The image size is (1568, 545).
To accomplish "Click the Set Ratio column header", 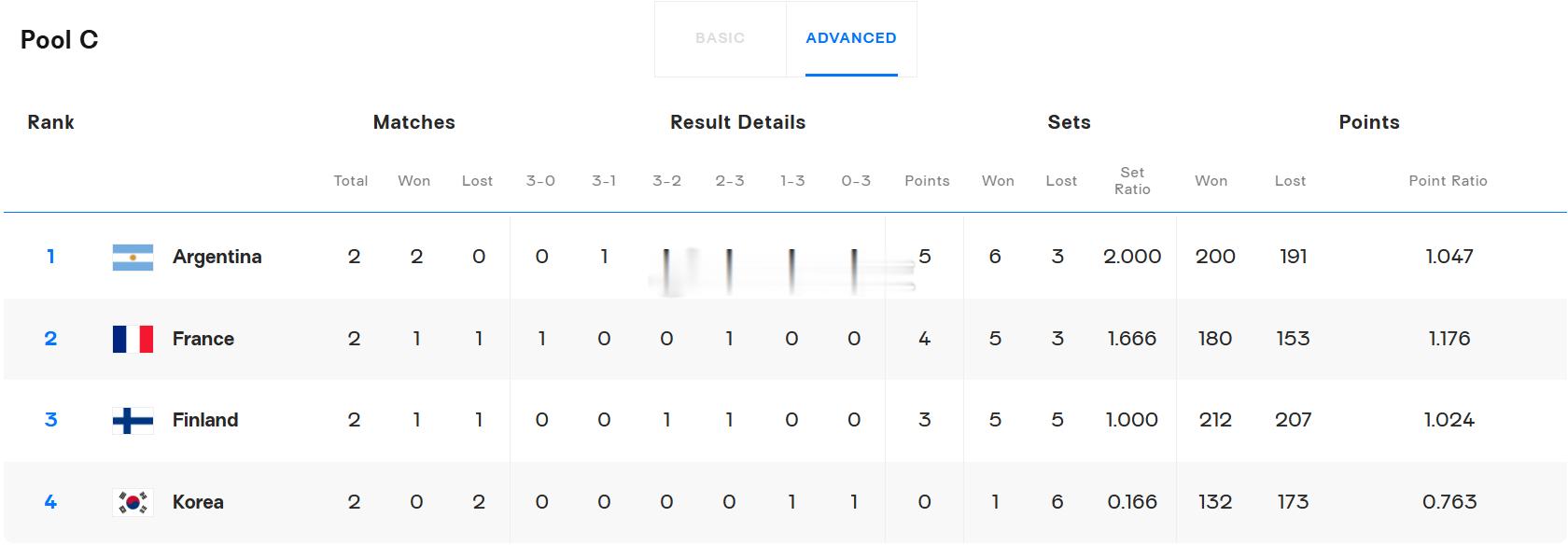I will (x=1132, y=181).
